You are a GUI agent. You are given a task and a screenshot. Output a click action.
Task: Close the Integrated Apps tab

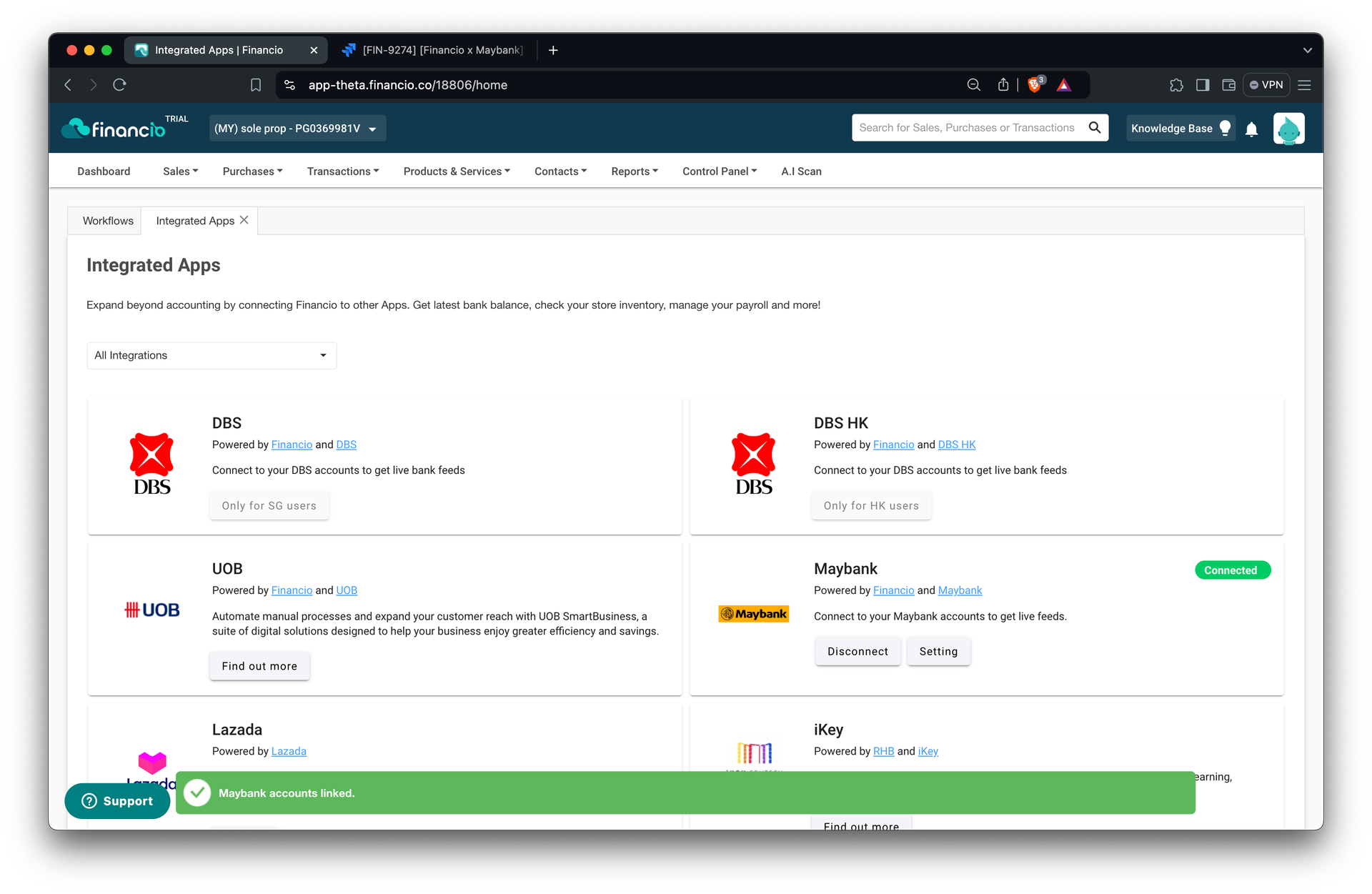(244, 220)
